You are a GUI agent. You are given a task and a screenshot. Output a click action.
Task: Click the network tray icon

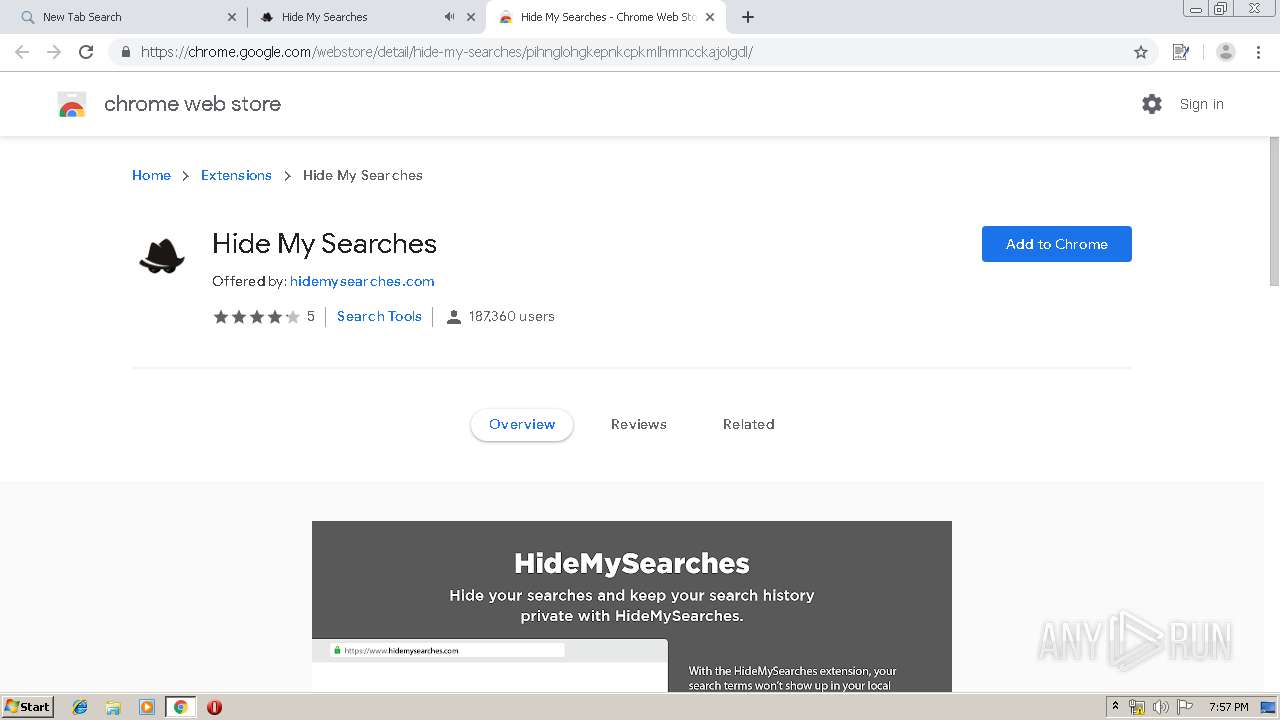pyautogui.click(x=1137, y=707)
